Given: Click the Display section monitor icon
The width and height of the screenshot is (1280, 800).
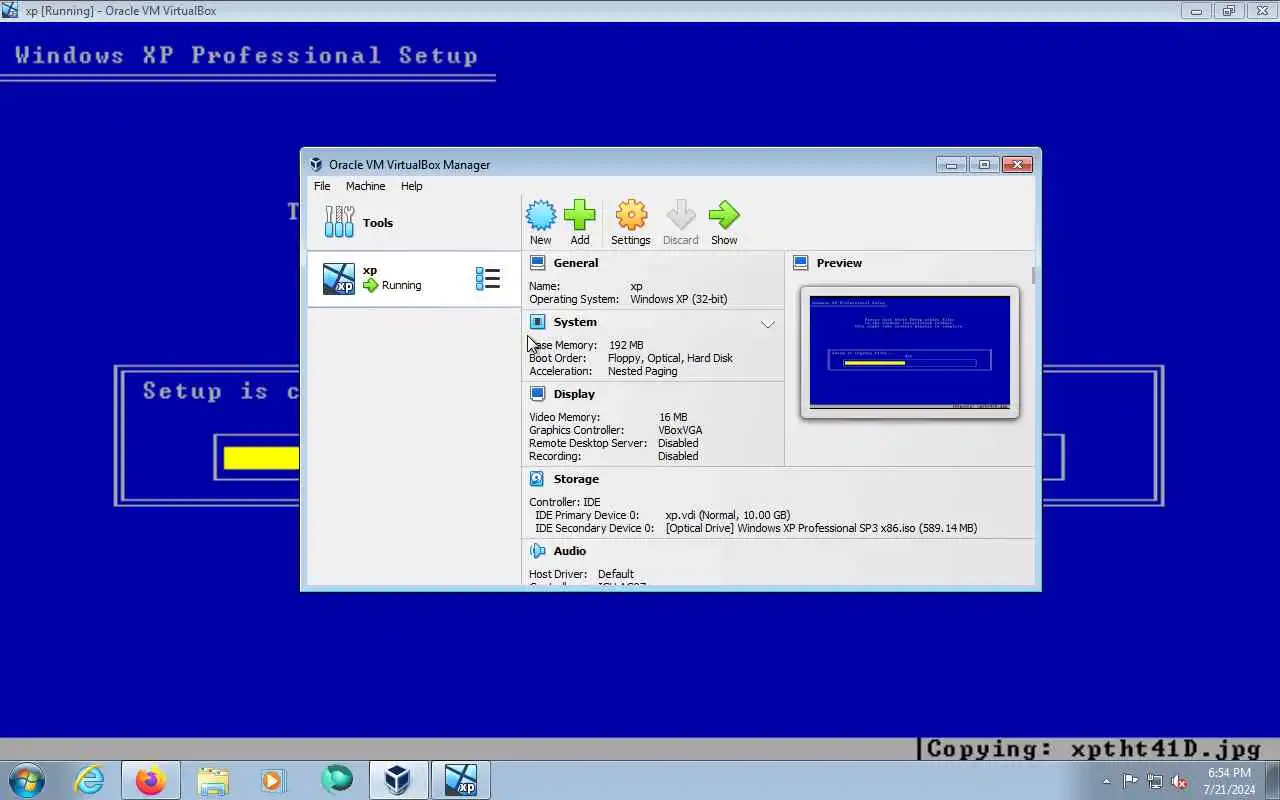Looking at the screenshot, I should point(537,394).
